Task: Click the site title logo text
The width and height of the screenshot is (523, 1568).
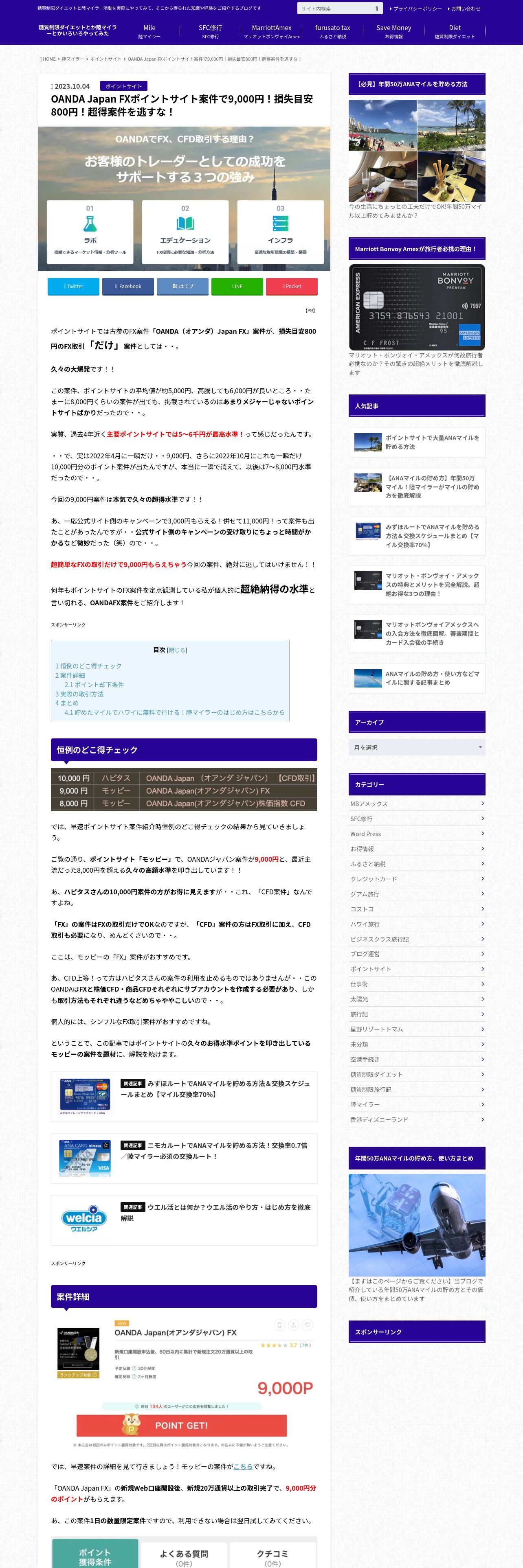Action: 77,31
